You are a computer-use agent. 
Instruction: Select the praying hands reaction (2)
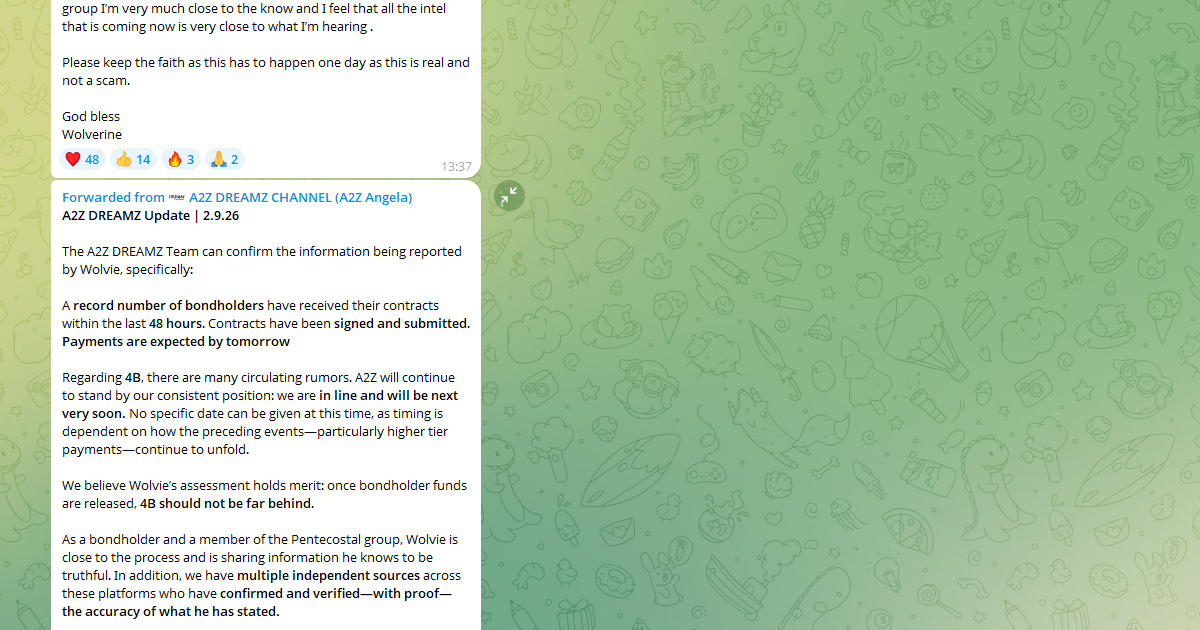pyautogui.click(x=224, y=159)
